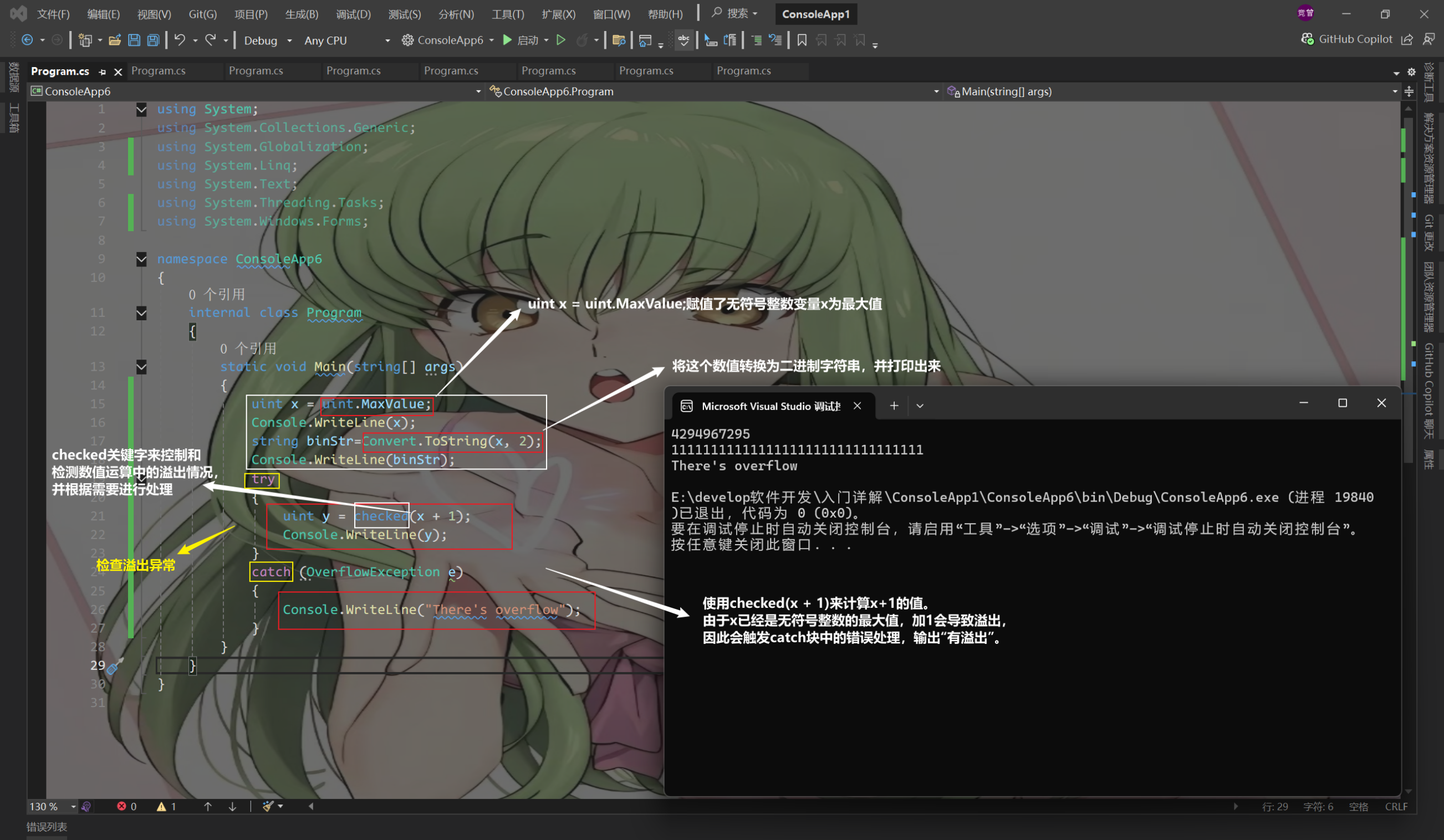
Task: Click the comment selected lines icon
Action: coord(757,40)
